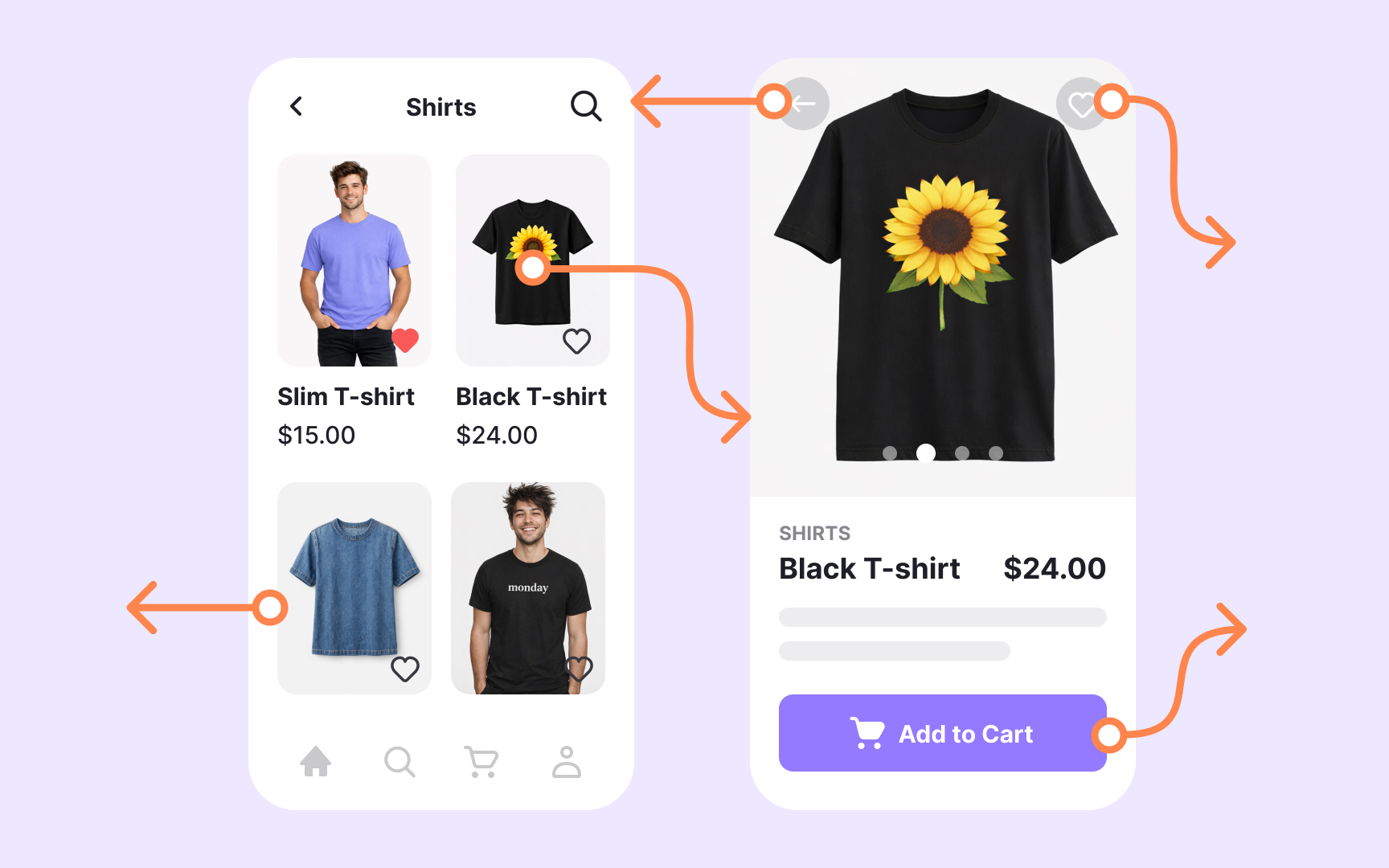This screenshot has height=868, width=1389.
Task: Tap the cart icon inside Add to Cart
Action: click(867, 733)
